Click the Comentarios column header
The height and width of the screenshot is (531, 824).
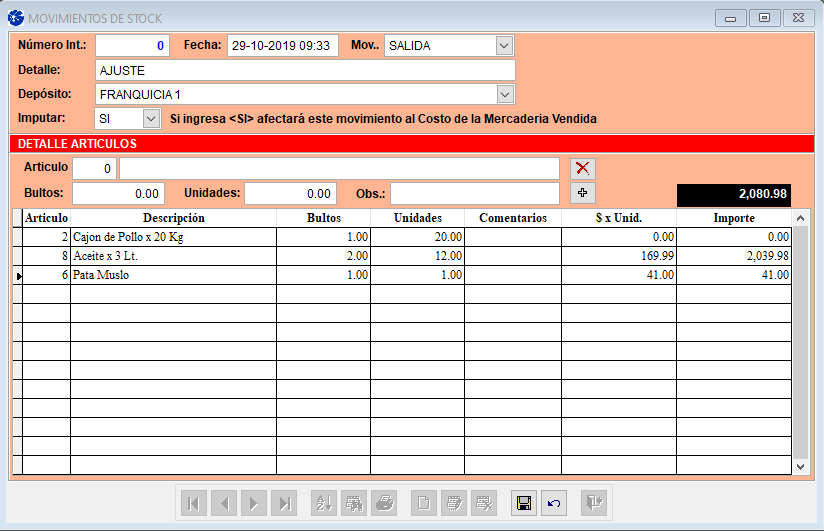513,218
